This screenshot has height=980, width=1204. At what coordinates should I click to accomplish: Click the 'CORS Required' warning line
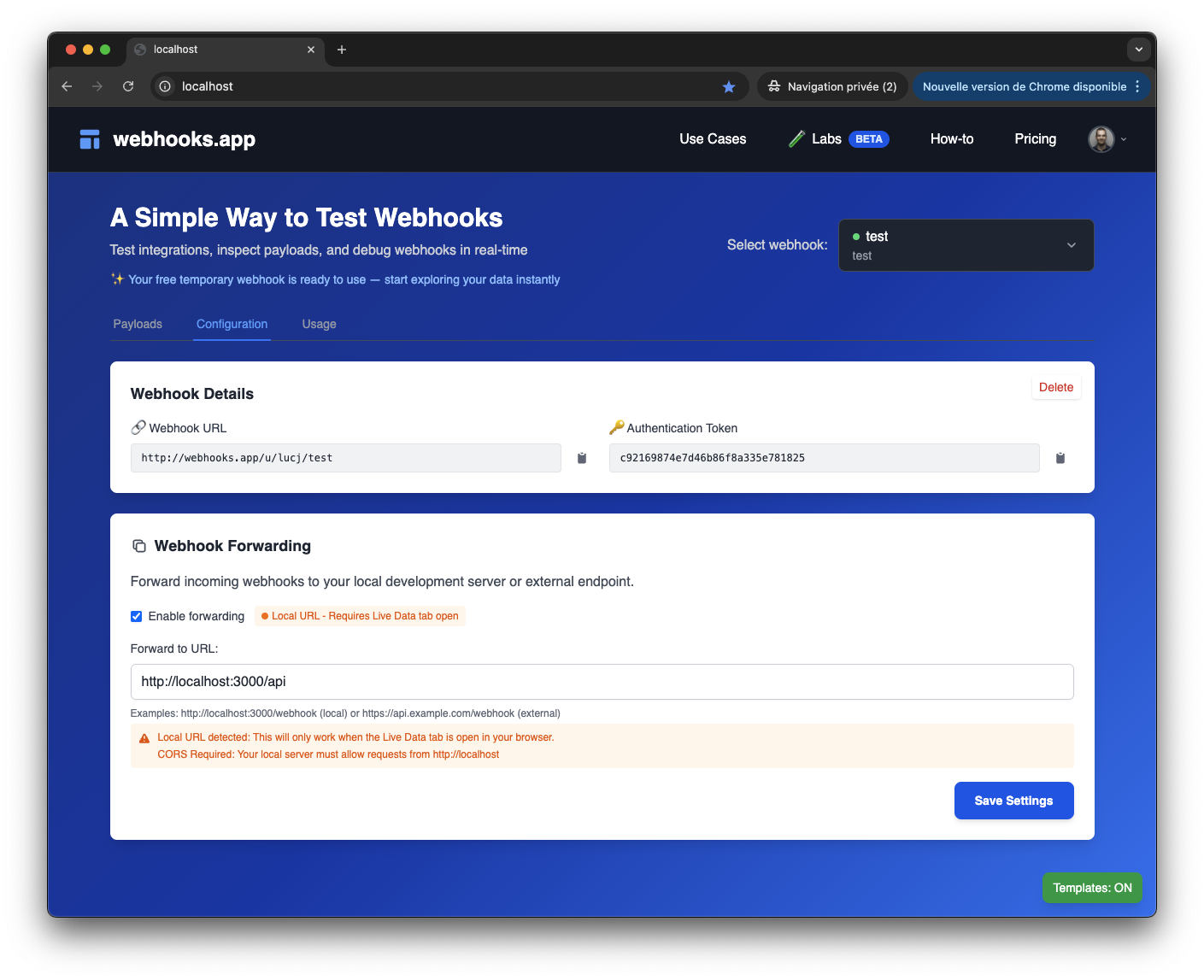tap(328, 754)
